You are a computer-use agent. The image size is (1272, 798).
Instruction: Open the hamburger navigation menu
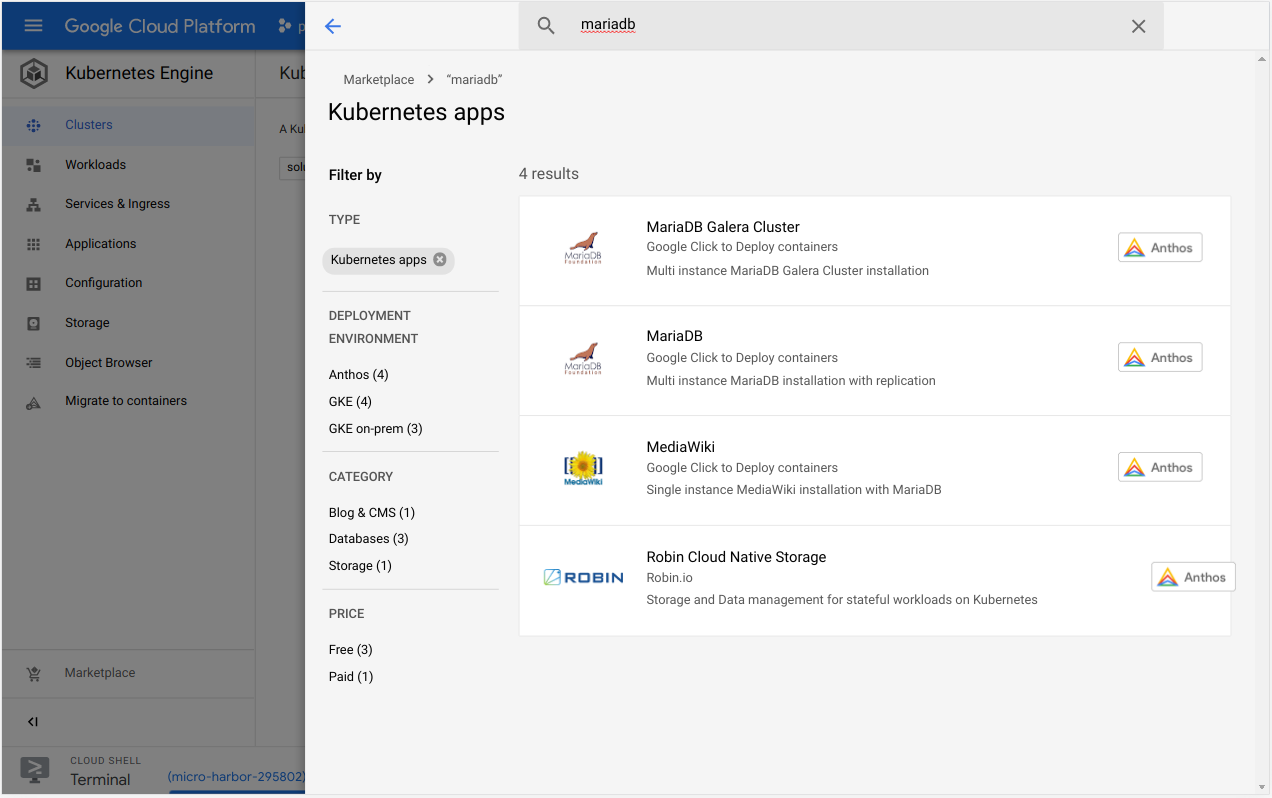(x=34, y=26)
